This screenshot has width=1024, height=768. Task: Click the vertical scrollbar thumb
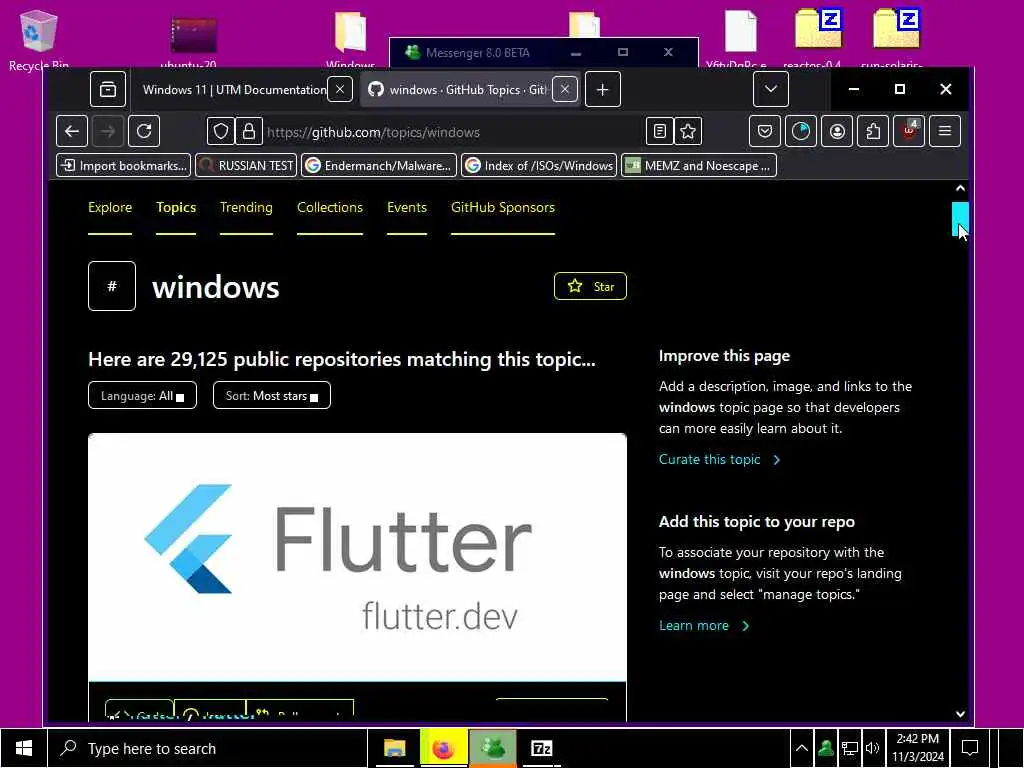click(x=960, y=218)
